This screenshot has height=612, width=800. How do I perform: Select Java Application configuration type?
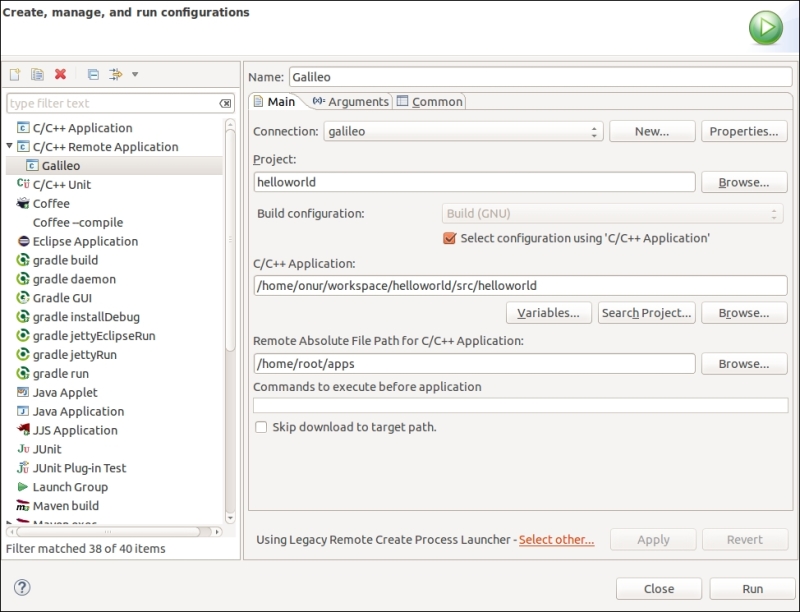(79, 411)
